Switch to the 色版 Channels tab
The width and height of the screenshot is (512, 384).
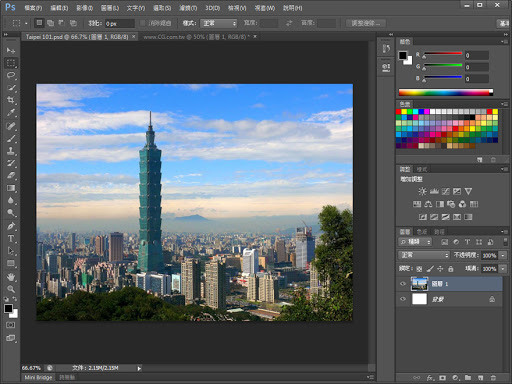[422, 231]
